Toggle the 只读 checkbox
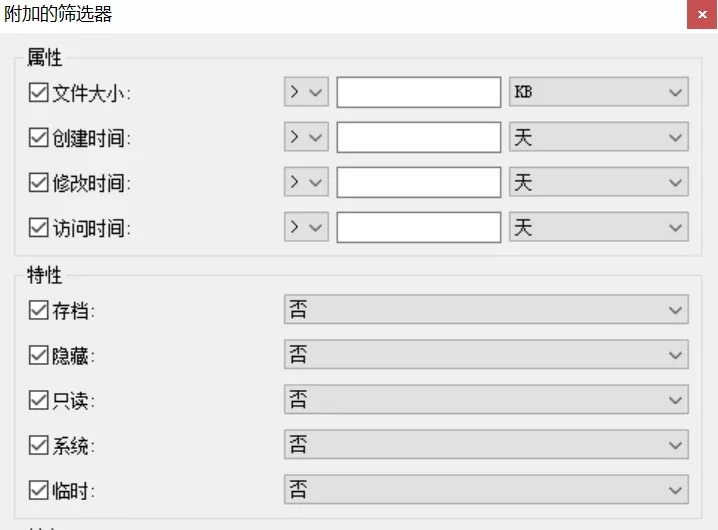Viewport: 718px width, 530px height. coord(38,400)
